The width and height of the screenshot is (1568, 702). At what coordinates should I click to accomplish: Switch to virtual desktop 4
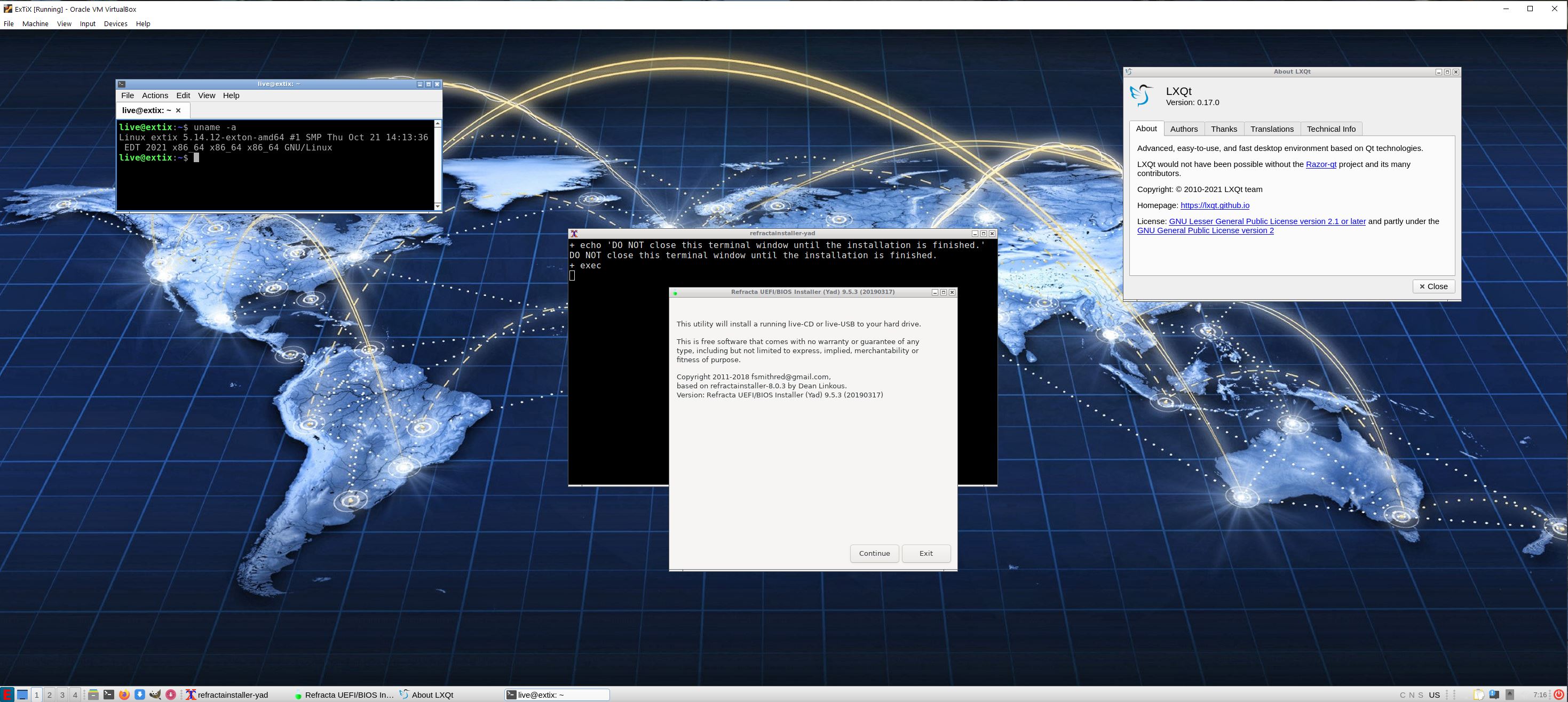tap(75, 695)
